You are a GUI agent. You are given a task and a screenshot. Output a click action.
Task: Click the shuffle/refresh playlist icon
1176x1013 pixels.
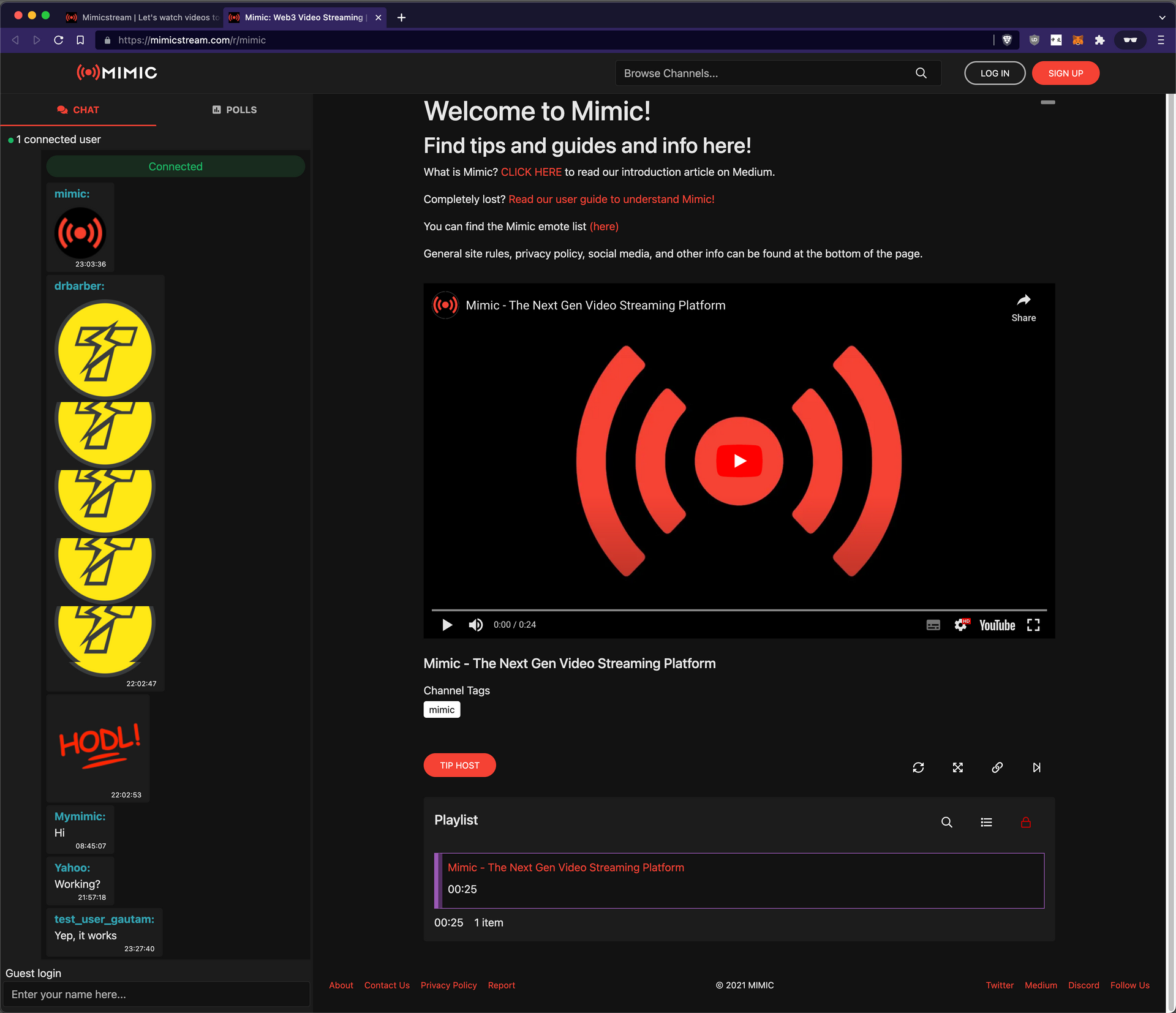pyautogui.click(x=918, y=767)
